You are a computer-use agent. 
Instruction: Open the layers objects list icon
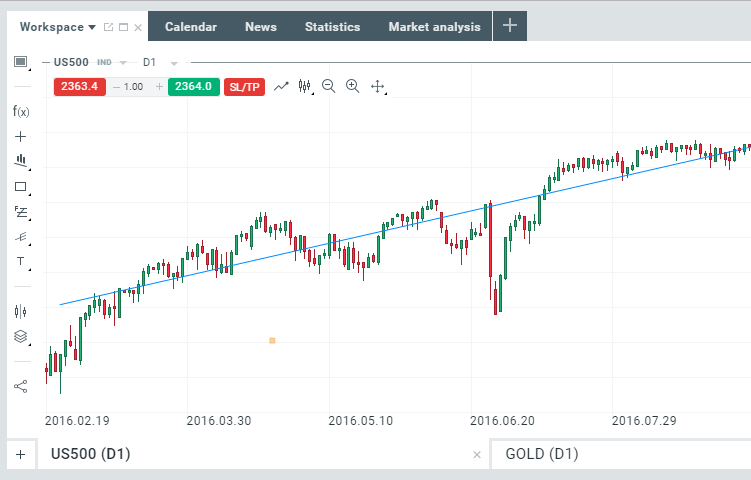21,337
